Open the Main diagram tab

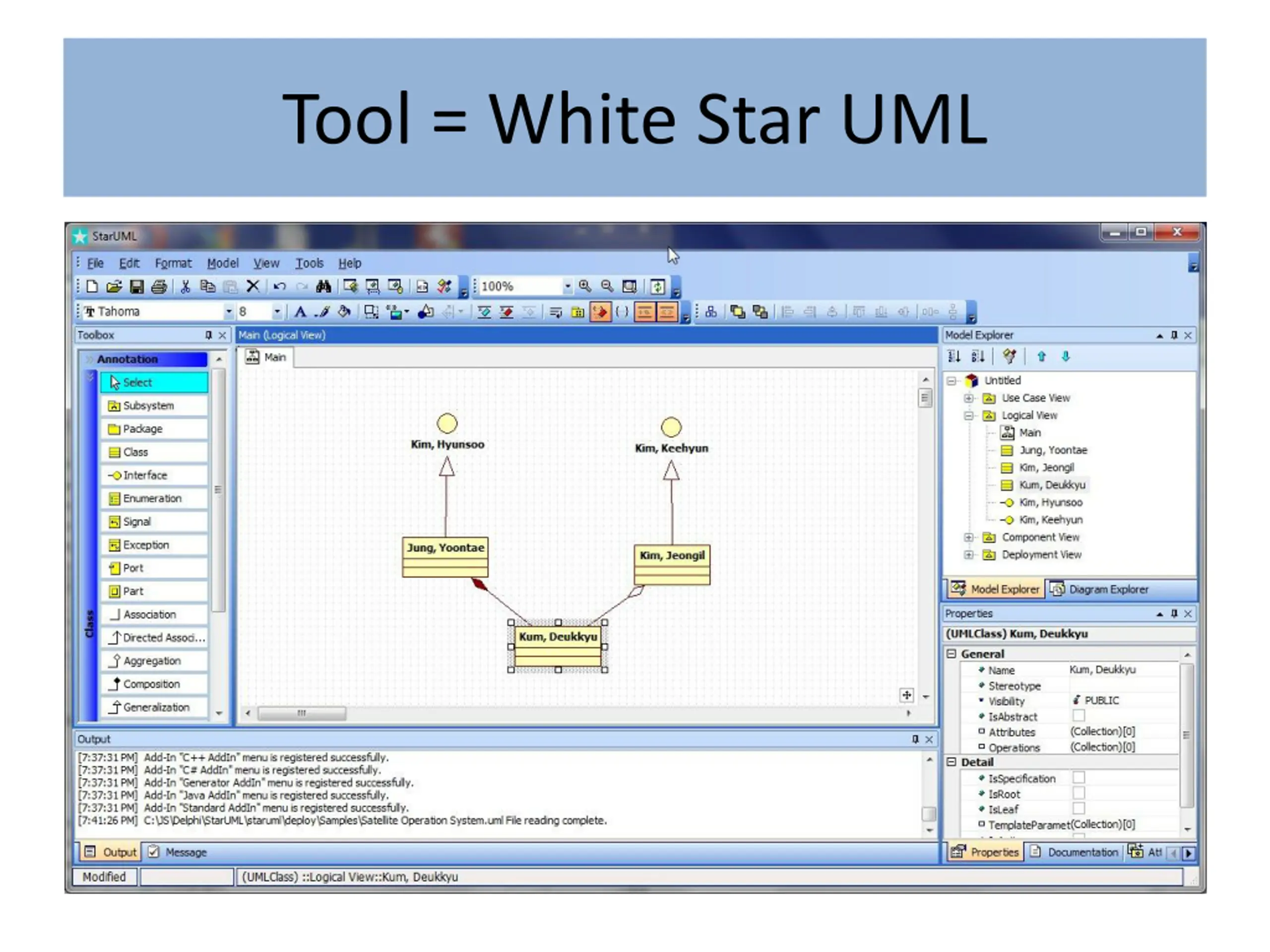pyautogui.click(x=267, y=357)
